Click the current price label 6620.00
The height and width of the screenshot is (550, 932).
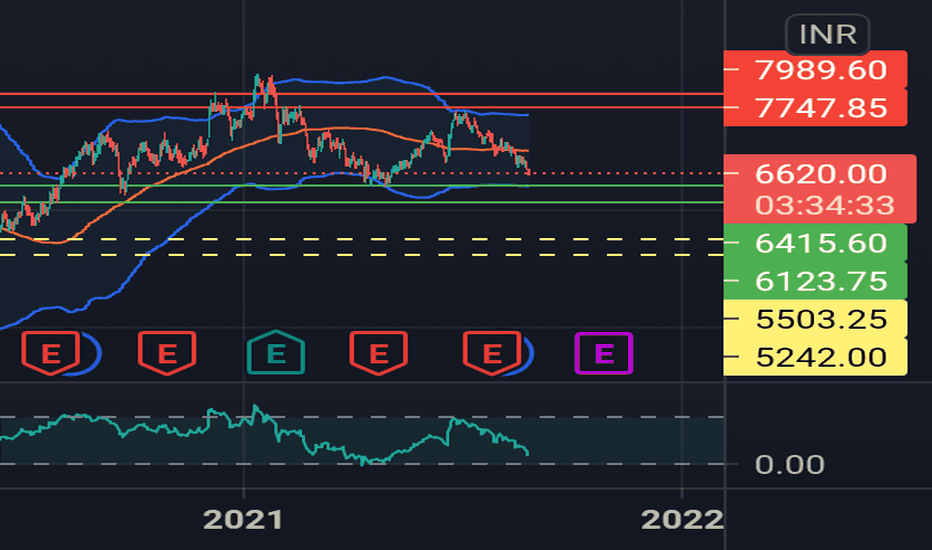pyautogui.click(x=820, y=174)
